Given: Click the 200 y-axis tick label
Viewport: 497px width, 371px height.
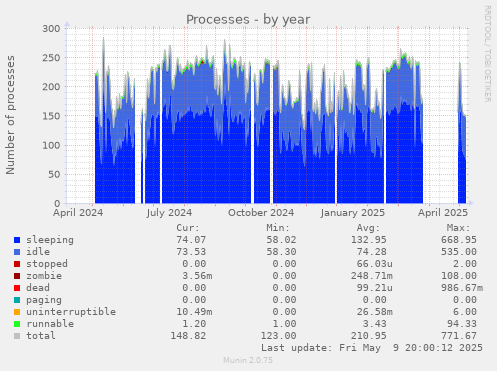Looking at the screenshot, I should [x=51, y=87].
